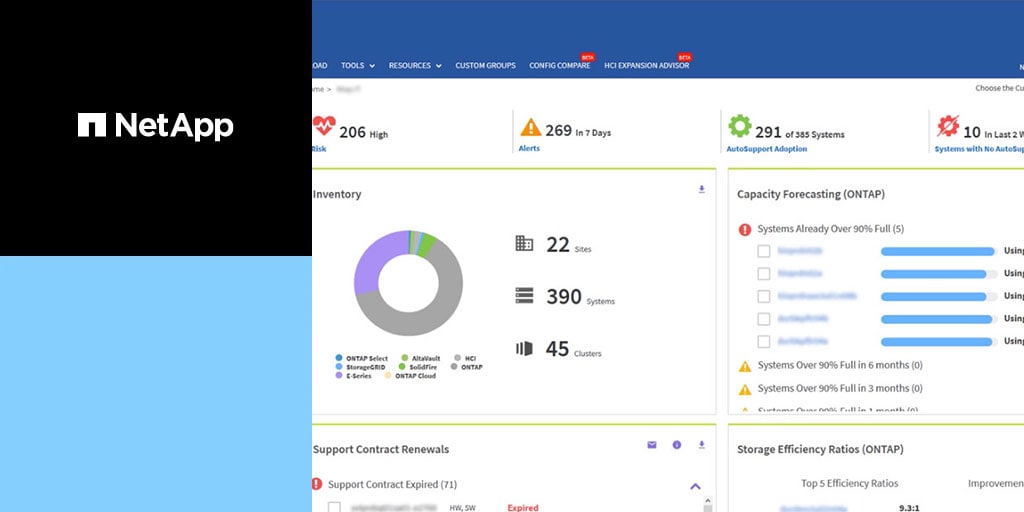Download the Inventory panel data

coord(702,189)
